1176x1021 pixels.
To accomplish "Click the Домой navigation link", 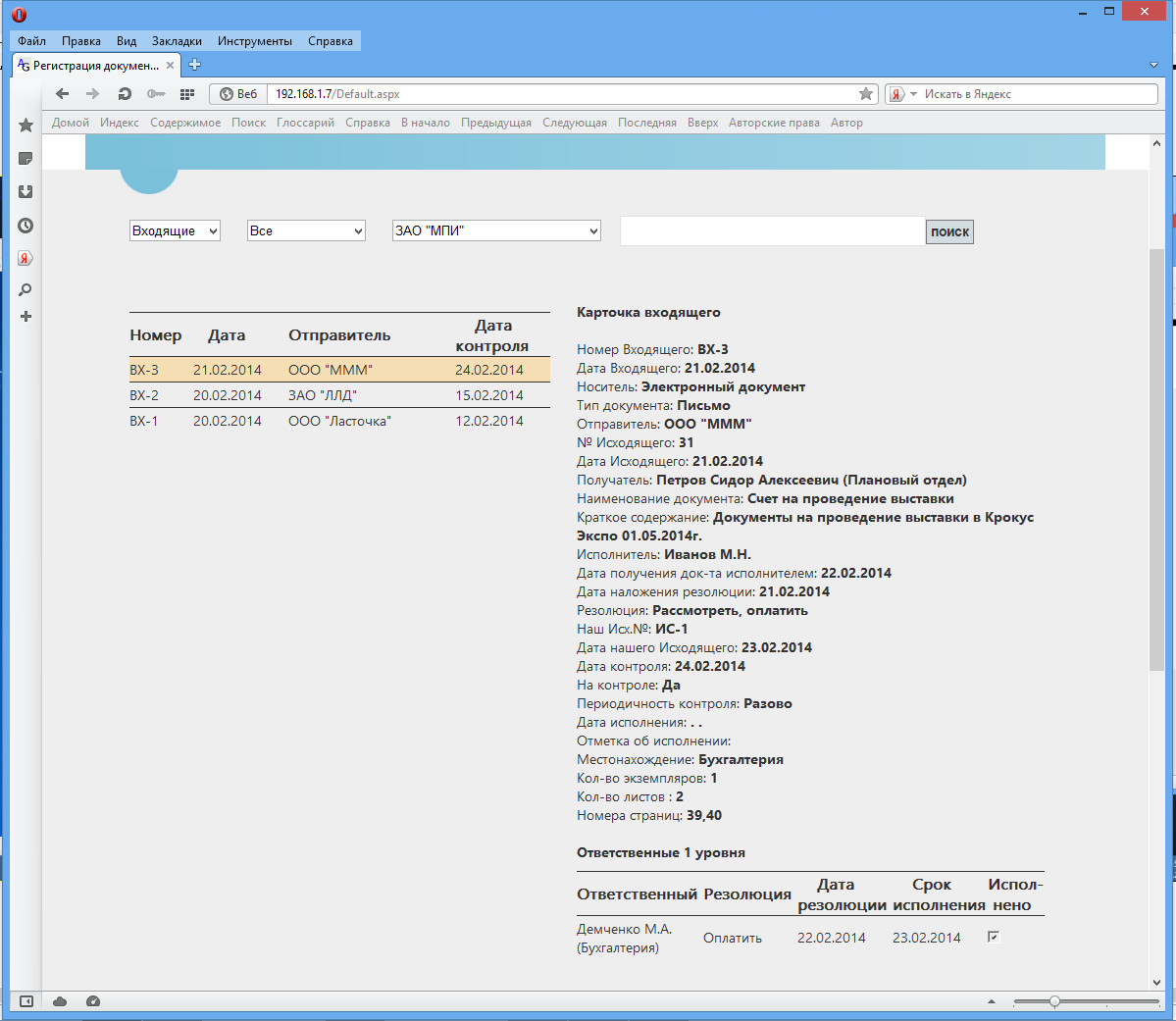I will 71,123.
